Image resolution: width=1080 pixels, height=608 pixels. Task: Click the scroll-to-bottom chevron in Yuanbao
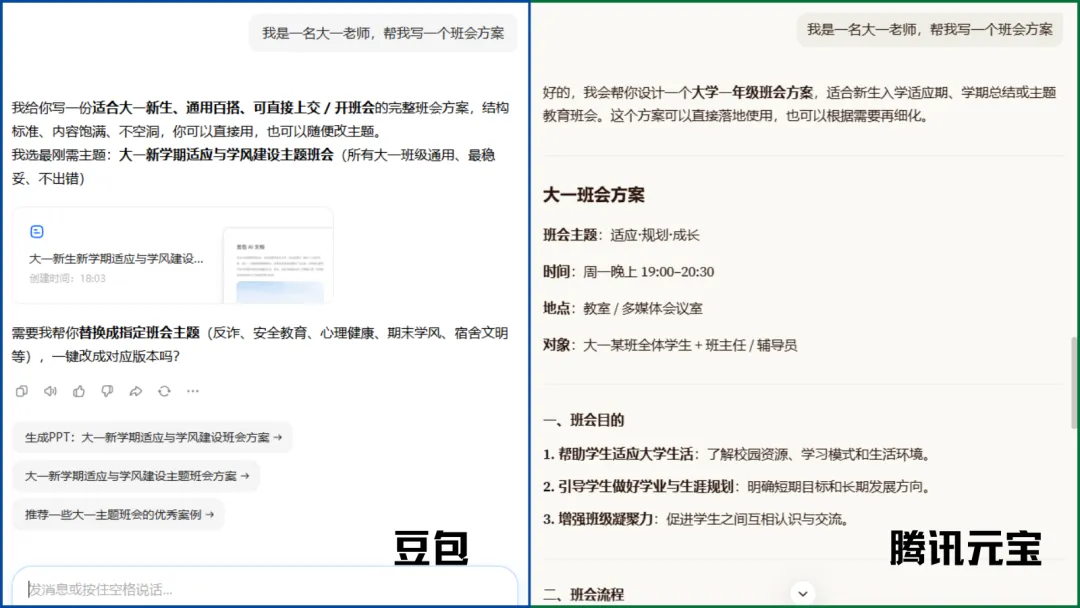[802, 594]
